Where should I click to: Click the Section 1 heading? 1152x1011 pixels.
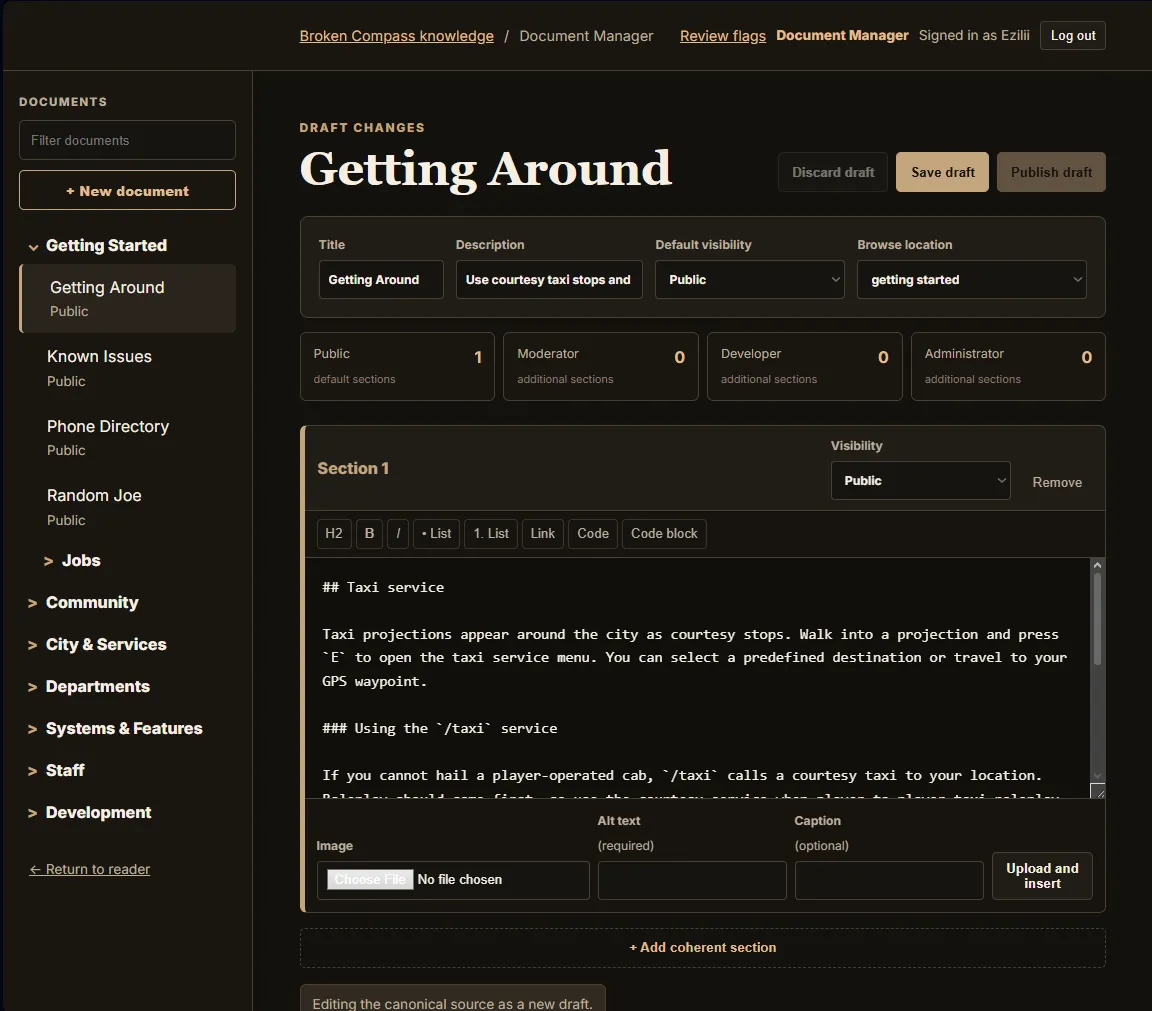coord(353,468)
